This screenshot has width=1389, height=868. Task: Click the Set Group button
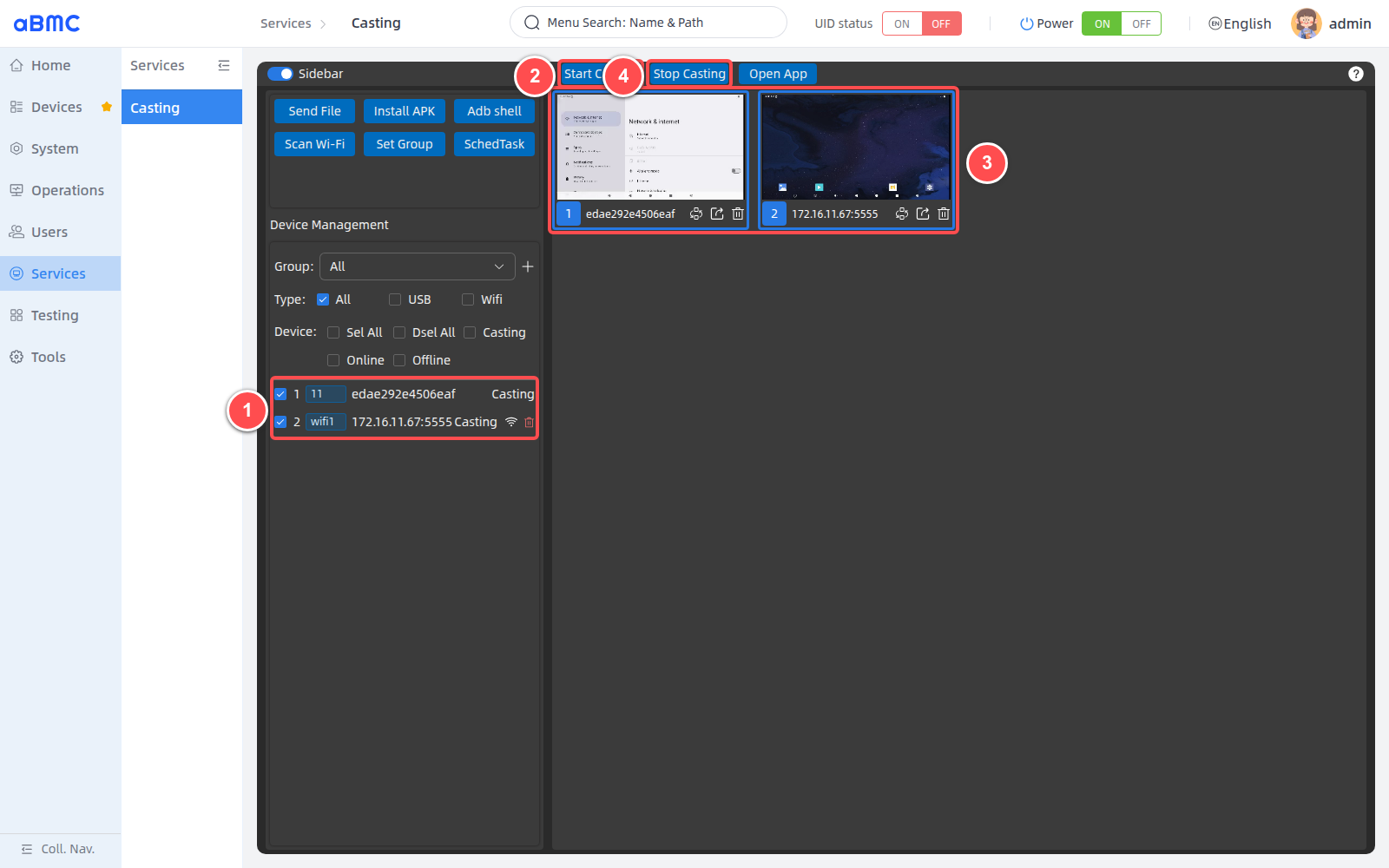click(405, 144)
